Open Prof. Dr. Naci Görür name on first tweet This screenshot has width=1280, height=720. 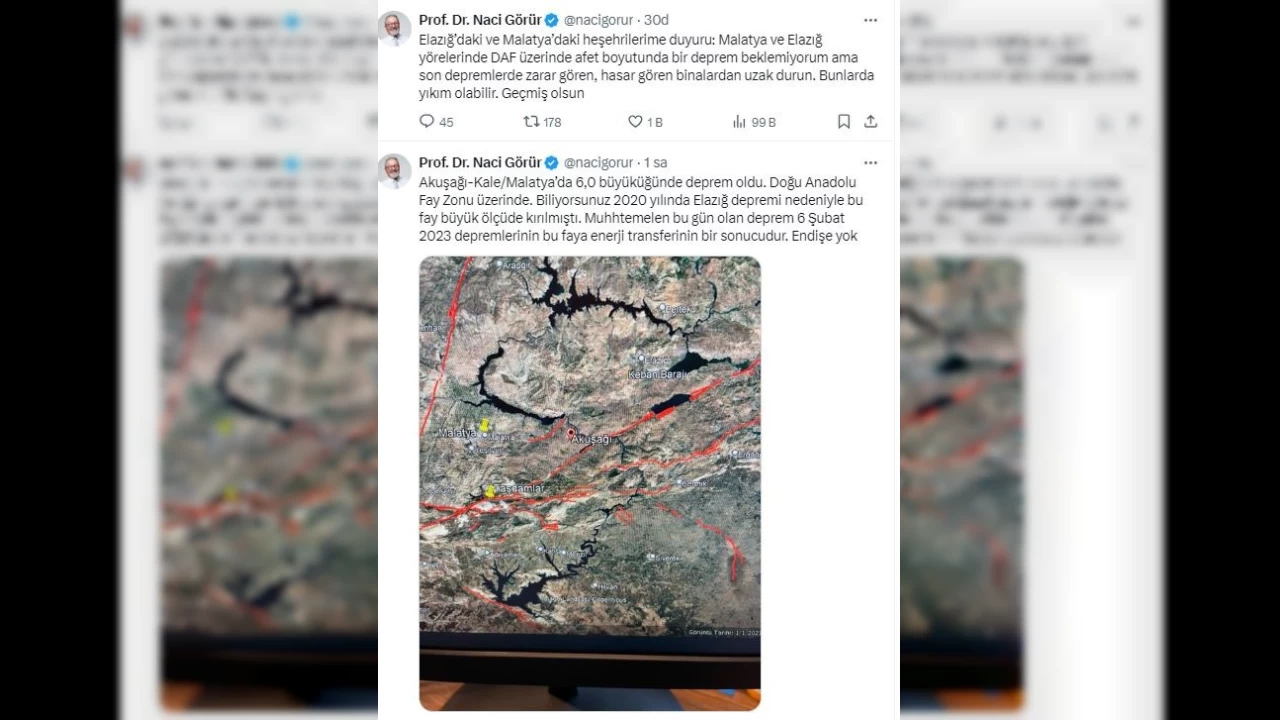pyautogui.click(x=480, y=20)
